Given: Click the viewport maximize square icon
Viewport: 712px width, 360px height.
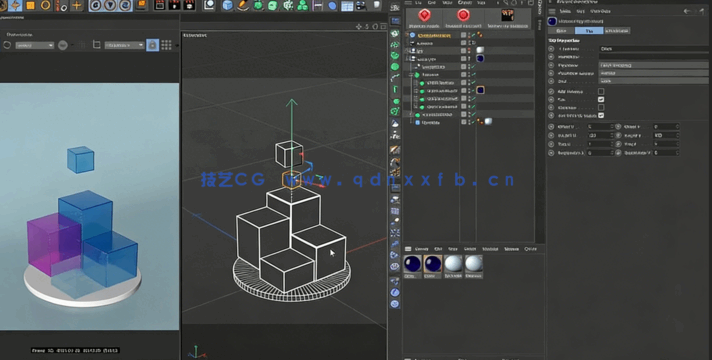Looking at the screenshot, I should [x=383, y=27].
